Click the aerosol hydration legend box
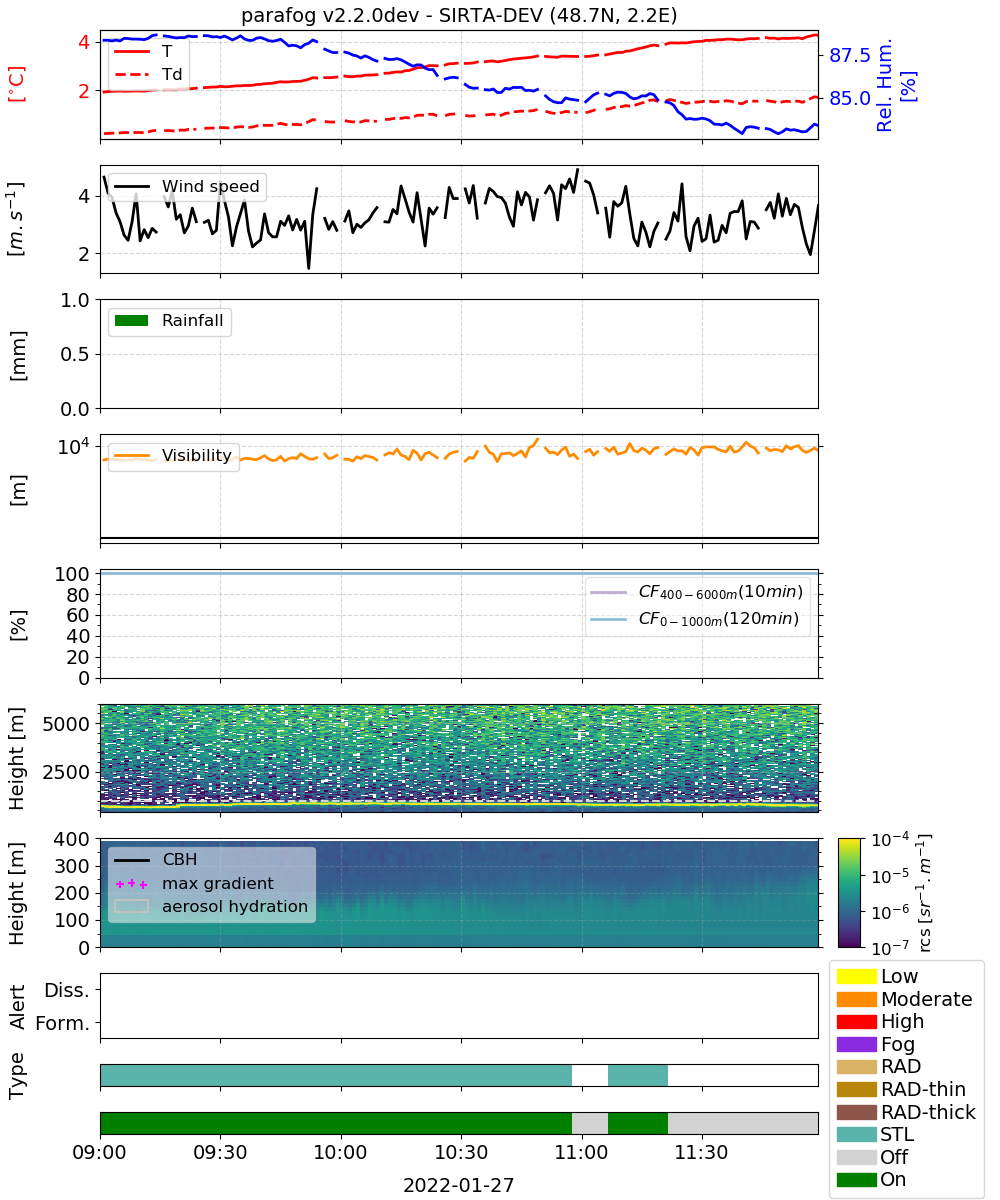This screenshot has height=1200, width=1000. [x=132, y=907]
